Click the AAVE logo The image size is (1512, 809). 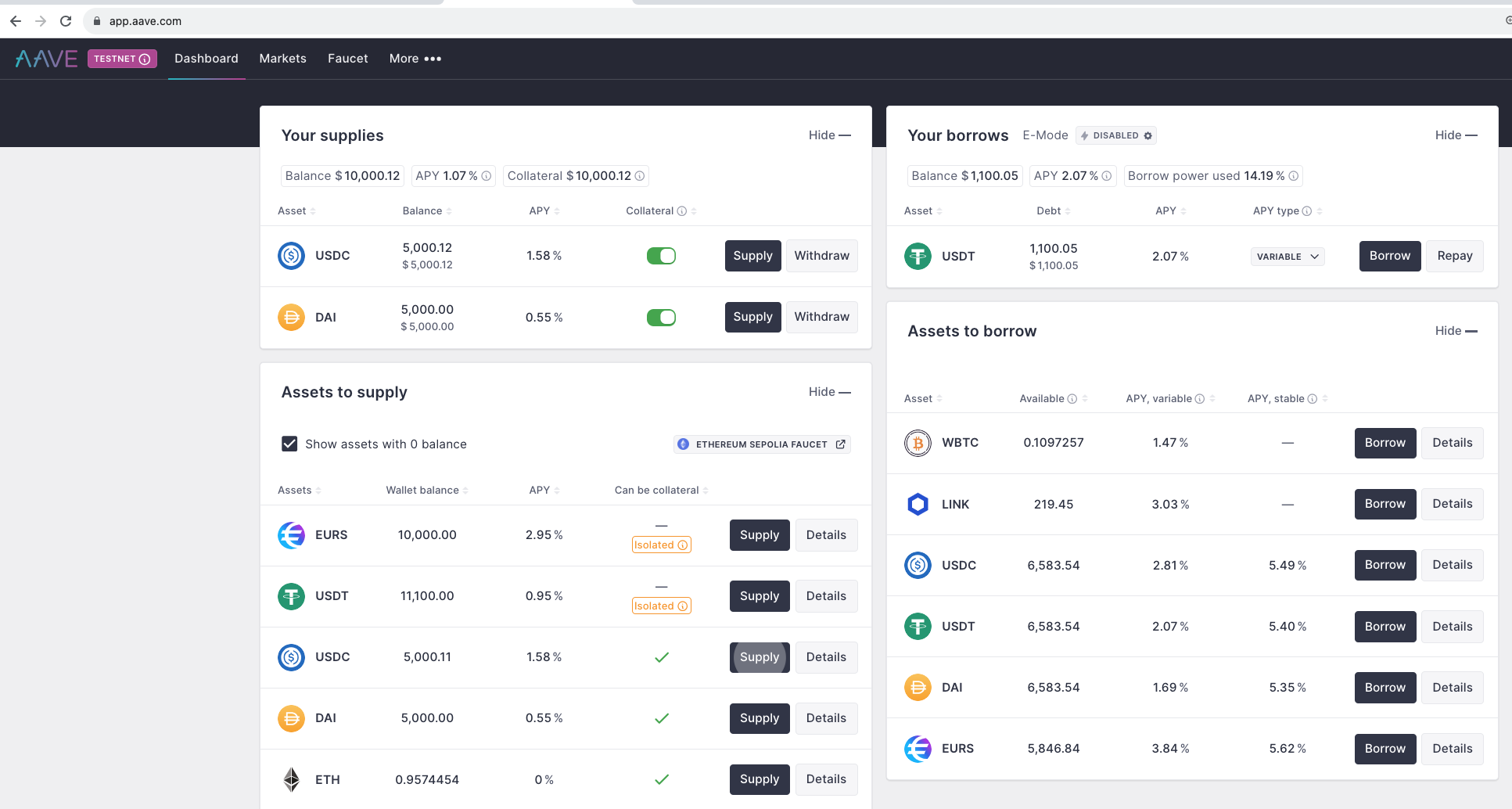point(46,59)
